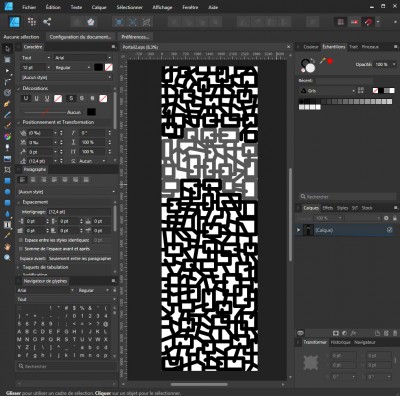
Task: Click Configuration du document button
Action: [80, 37]
